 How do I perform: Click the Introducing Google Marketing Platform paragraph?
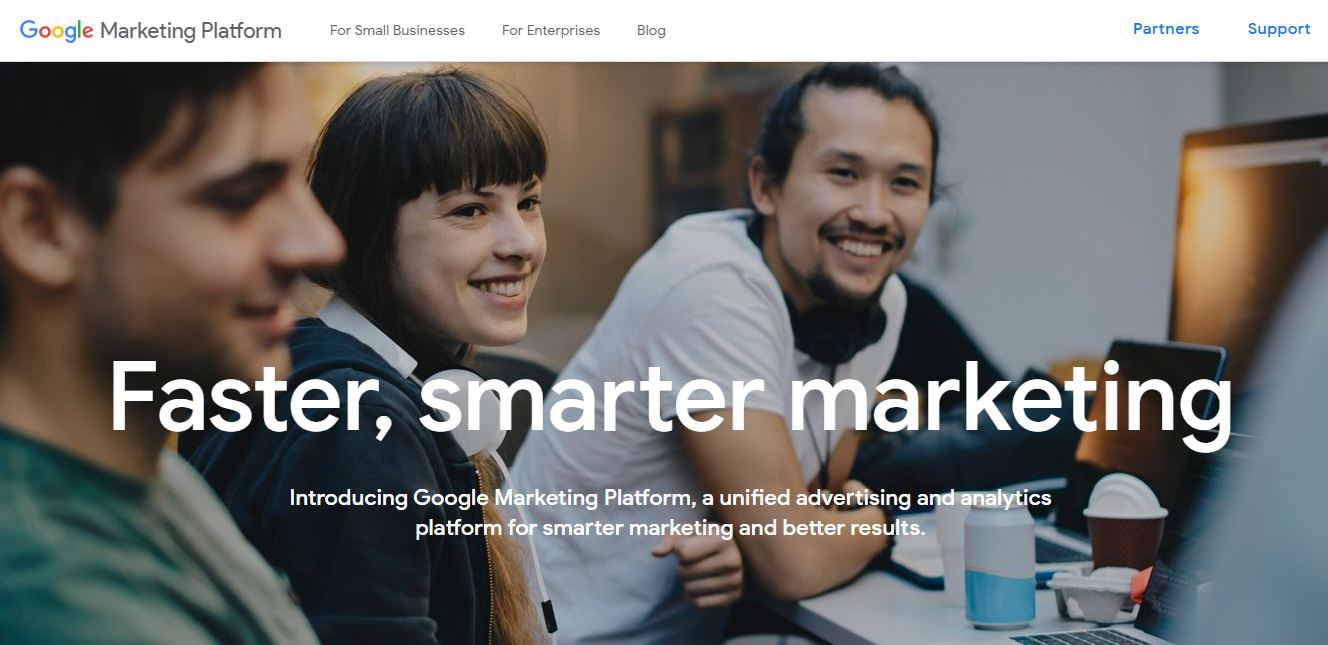[670, 512]
